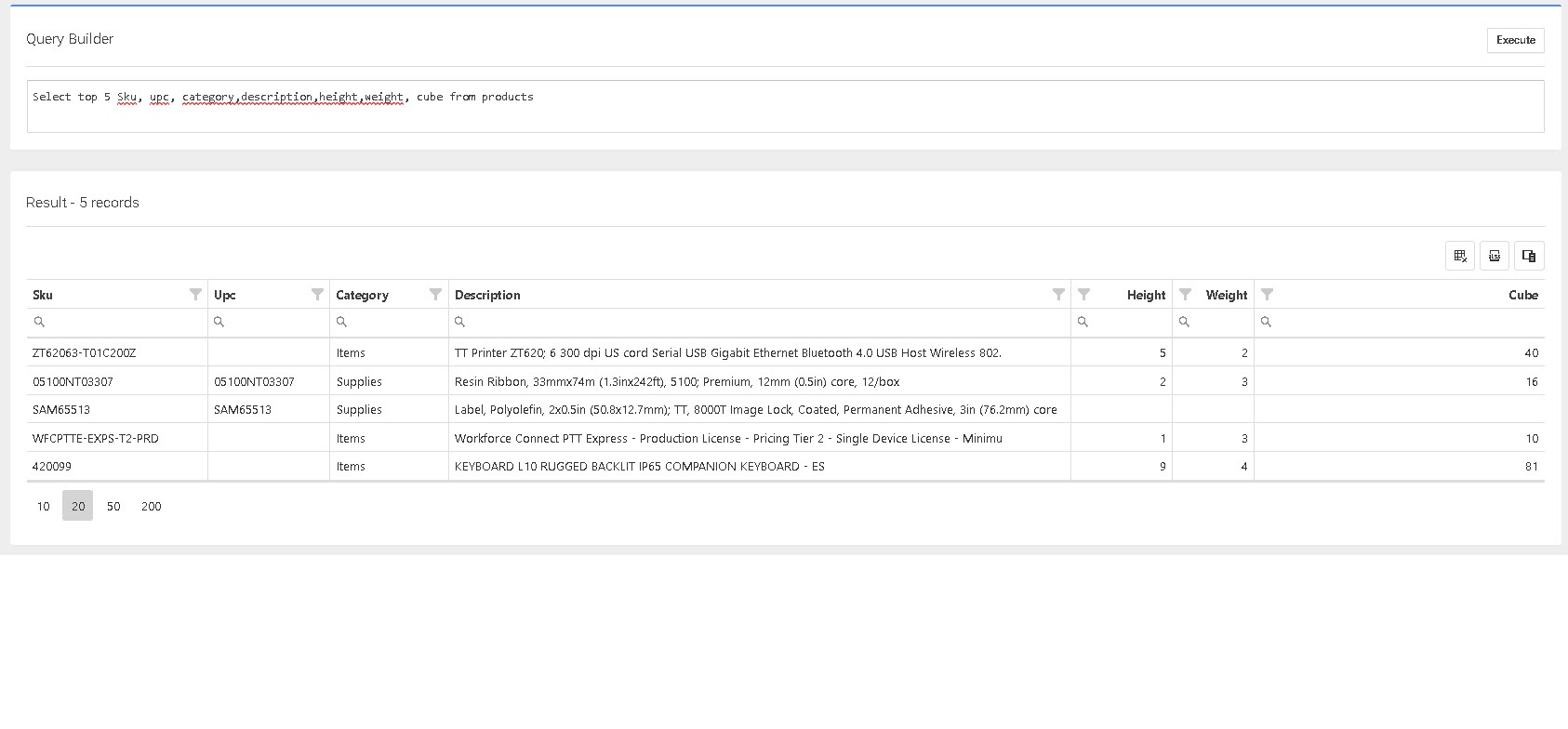
Task: Open the Cube column header filter
Action: click(1267, 295)
